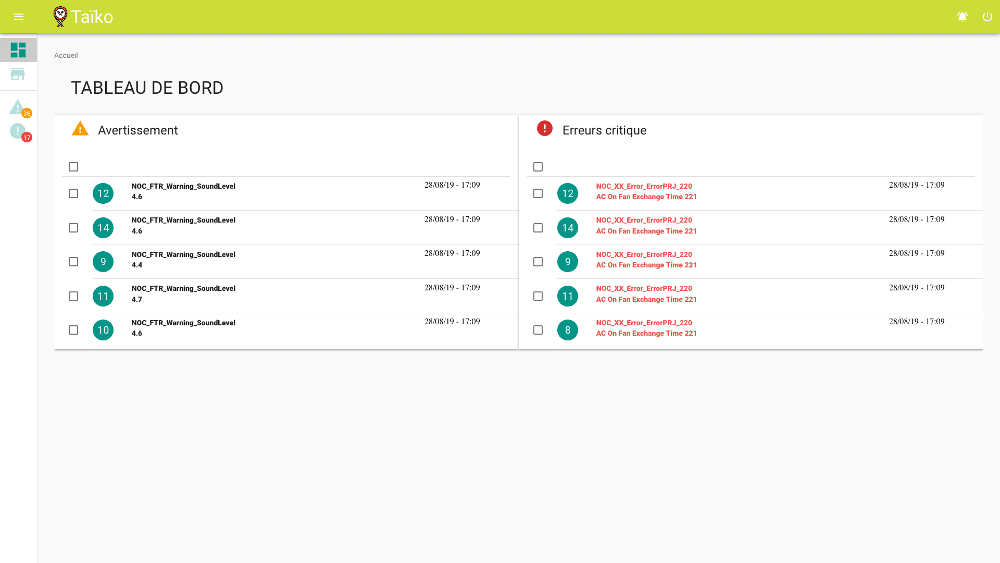
Task: Click the Taïko logo icon
Action: [x=61, y=16]
